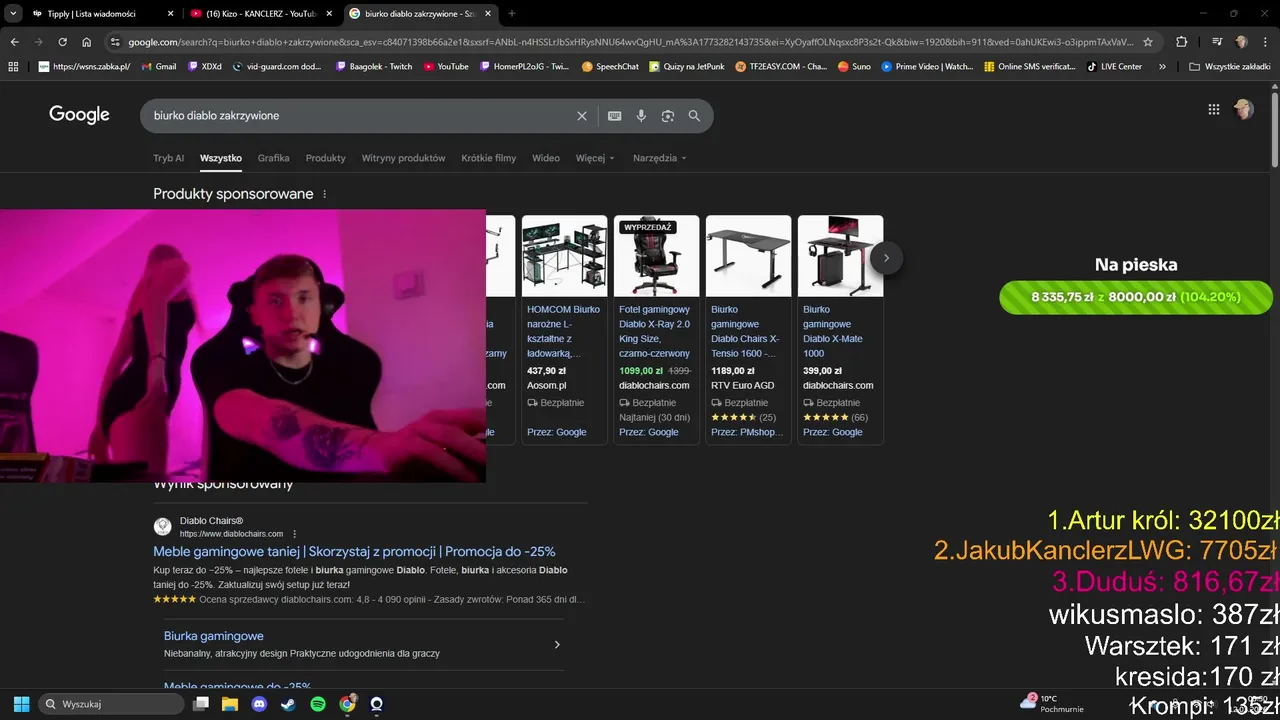Open the Gmail bookmark
This screenshot has width=1280, height=720.
159,67
